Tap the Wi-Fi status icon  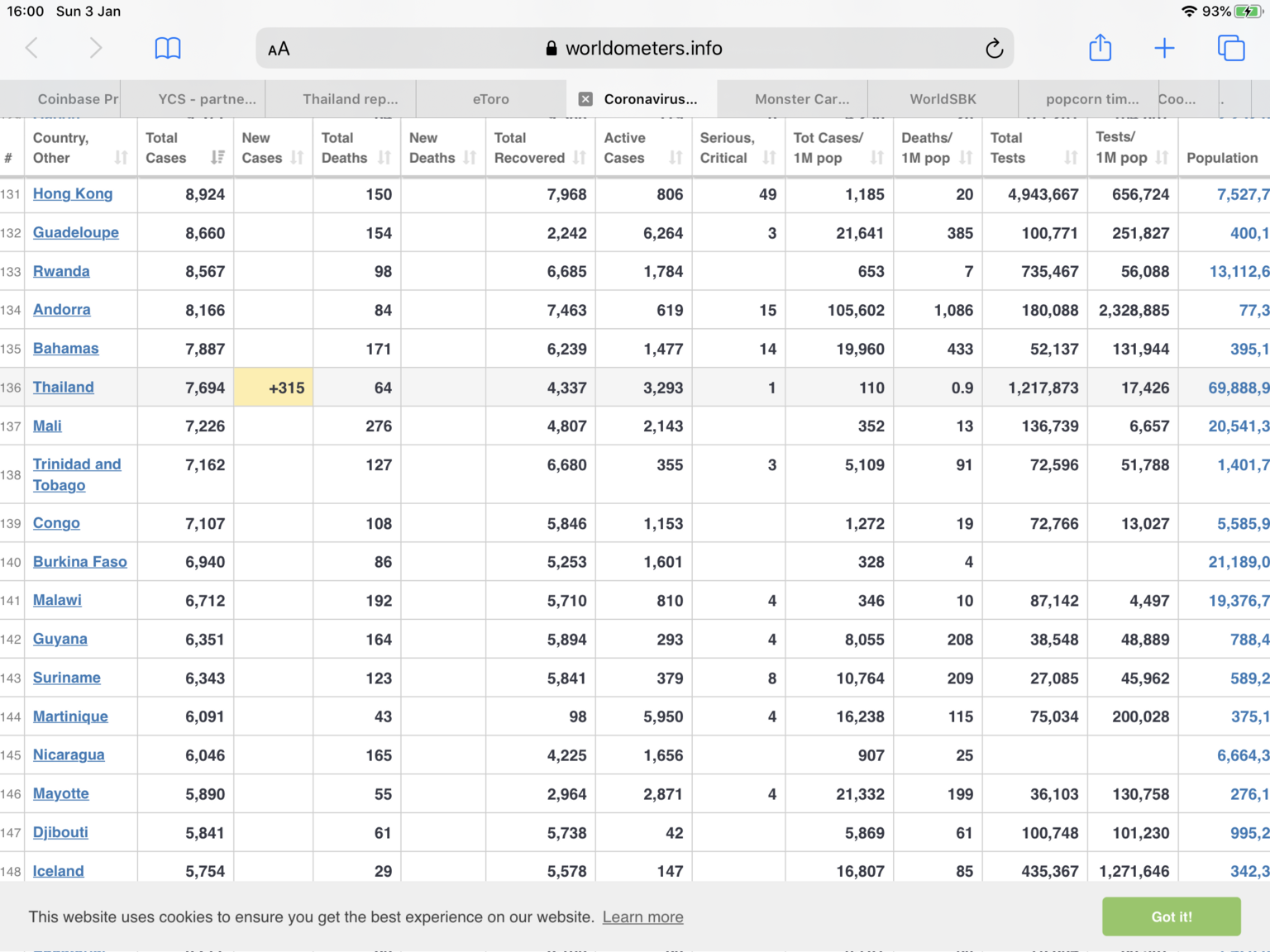click(x=1189, y=12)
